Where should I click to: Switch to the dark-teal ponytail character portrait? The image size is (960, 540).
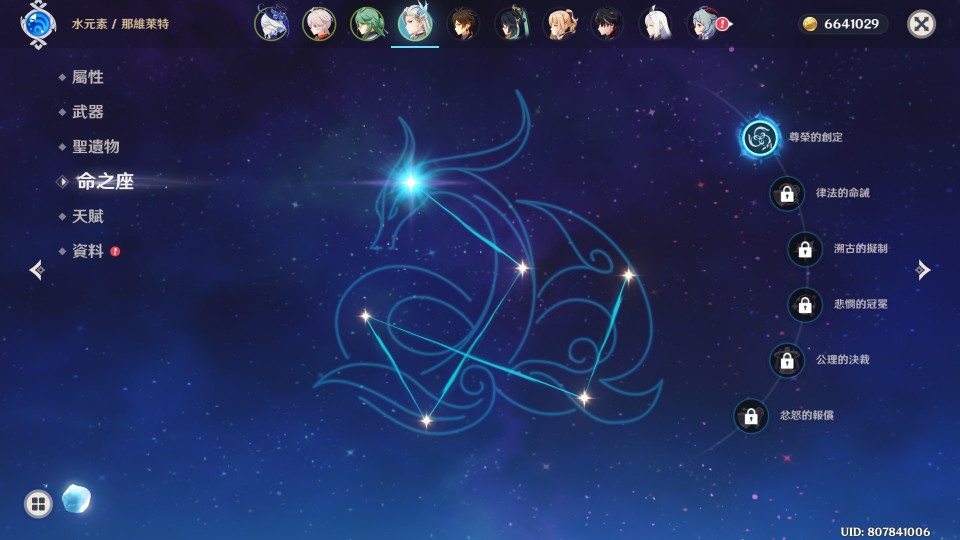(x=511, y=23)
